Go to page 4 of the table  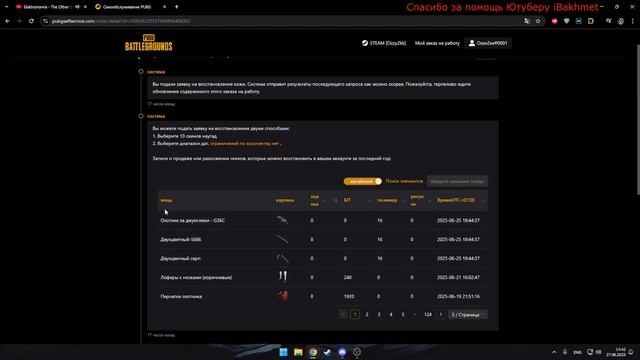click(391, 314)
